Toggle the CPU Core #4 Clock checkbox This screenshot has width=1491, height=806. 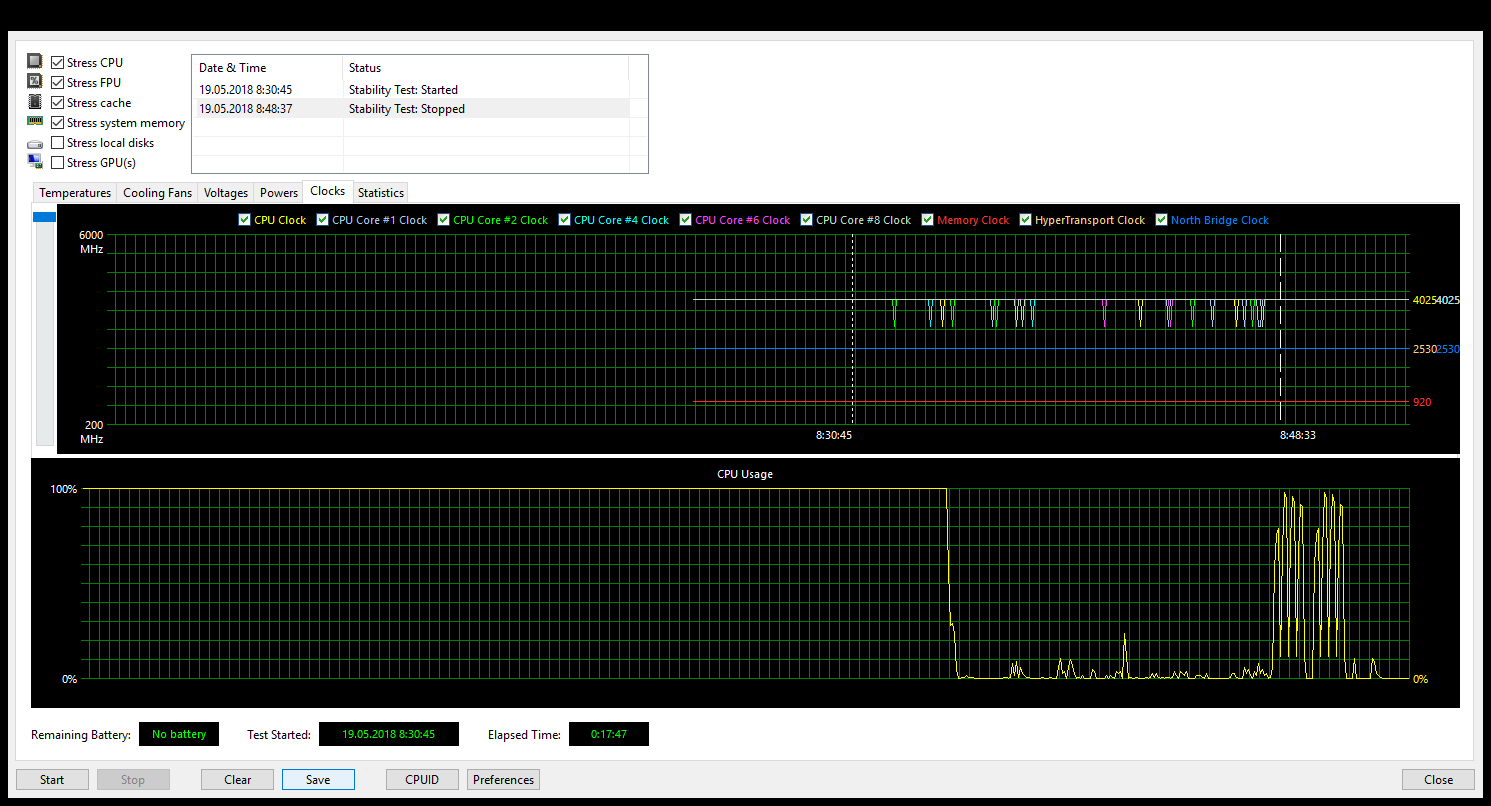(565, 220)
